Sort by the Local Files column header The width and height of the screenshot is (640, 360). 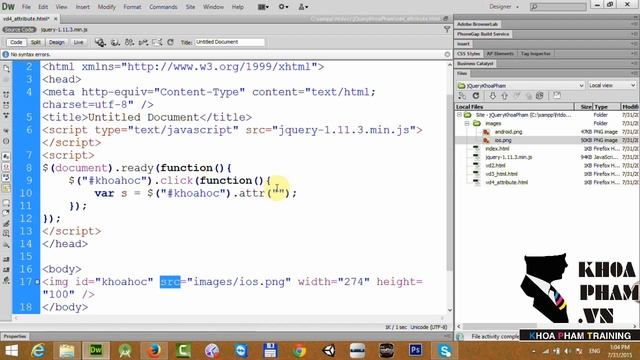point(514,107)
